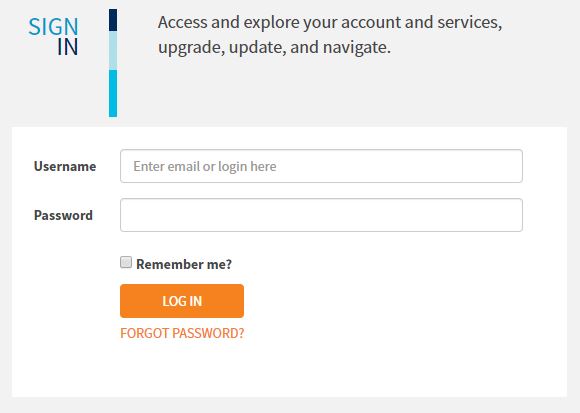Viewport: 580px width, 413px height.
Task: Click the dark IN heading word
Action: pyautogui.click(x=68, y=47)
